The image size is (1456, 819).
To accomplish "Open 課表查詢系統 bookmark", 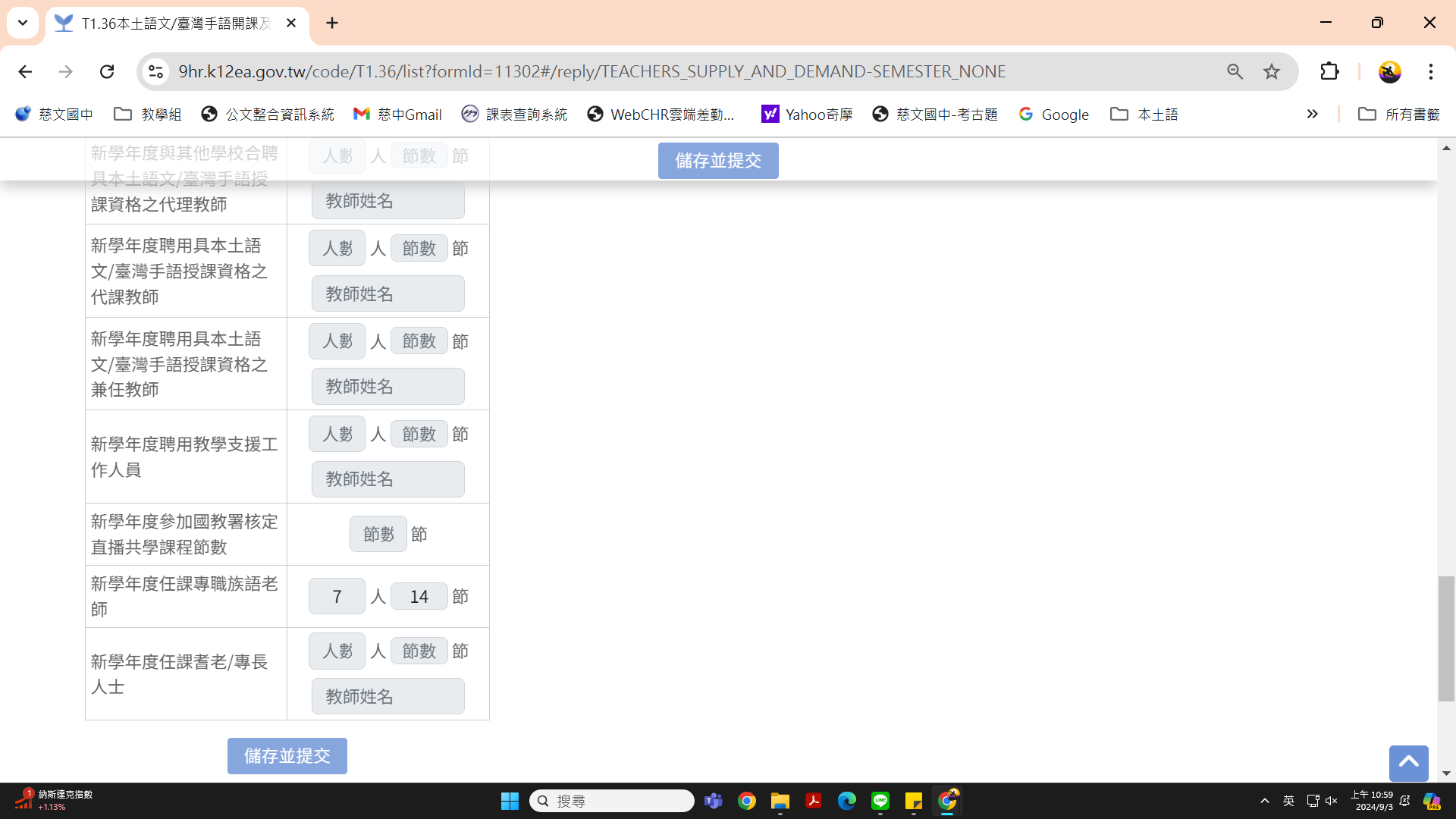I will pos(515,114).
